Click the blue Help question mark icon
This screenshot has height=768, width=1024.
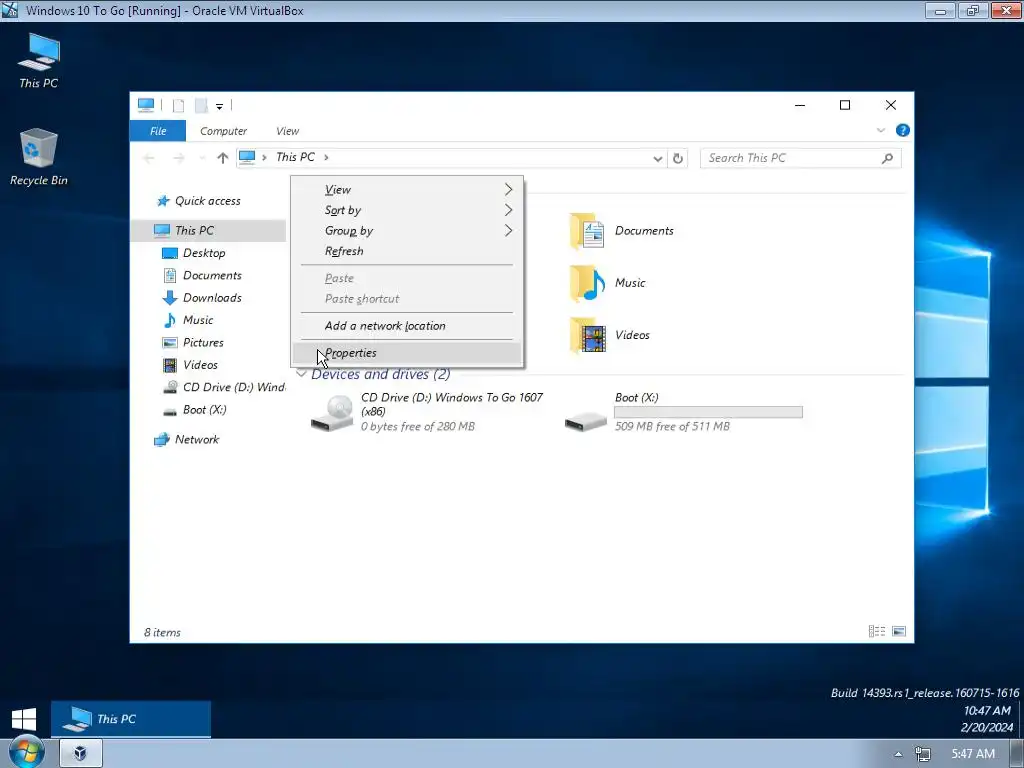(x=903, y=131)
